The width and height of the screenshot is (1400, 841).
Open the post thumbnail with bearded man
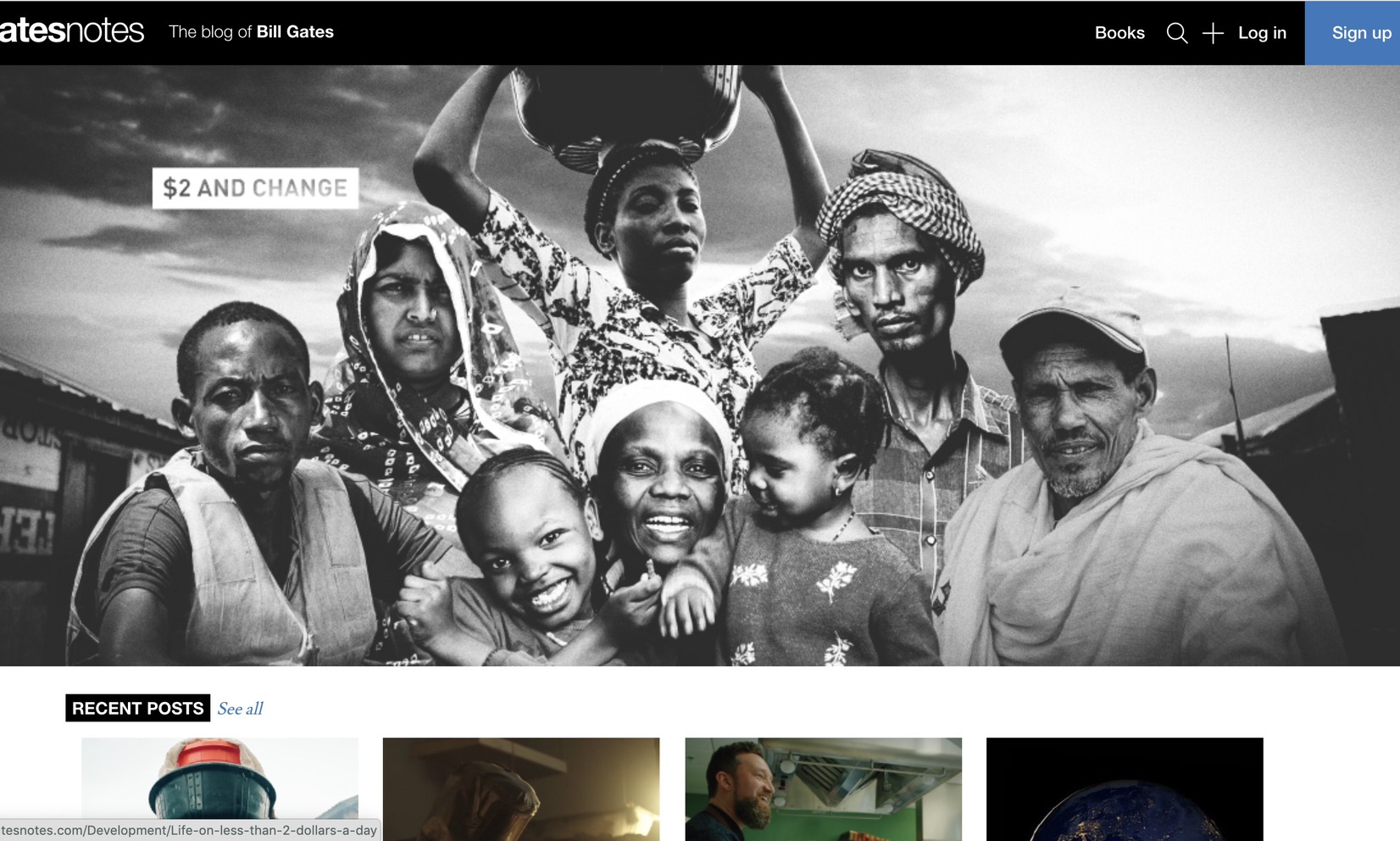tap(823, 789)
